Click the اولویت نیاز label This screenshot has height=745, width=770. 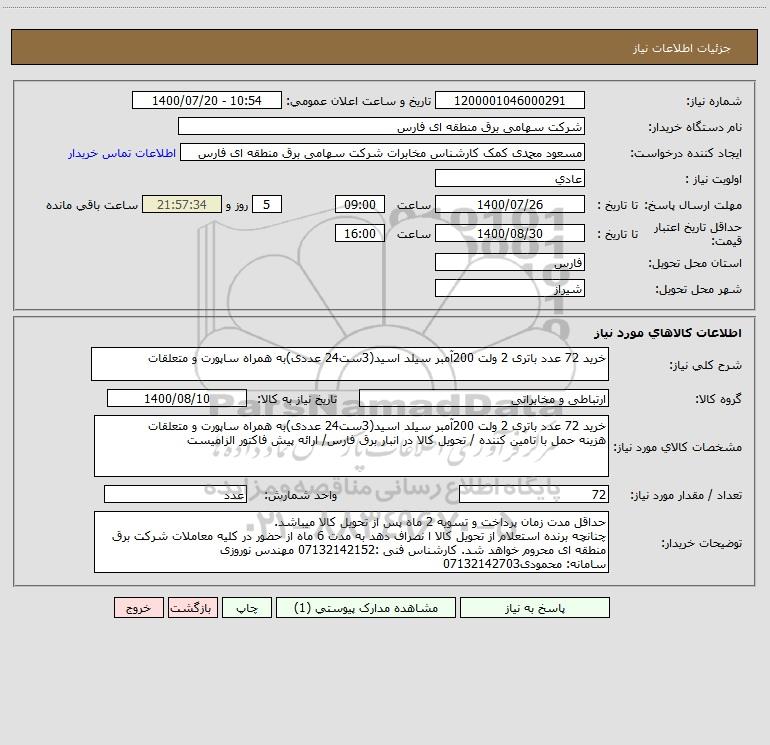tap(714, 179)
